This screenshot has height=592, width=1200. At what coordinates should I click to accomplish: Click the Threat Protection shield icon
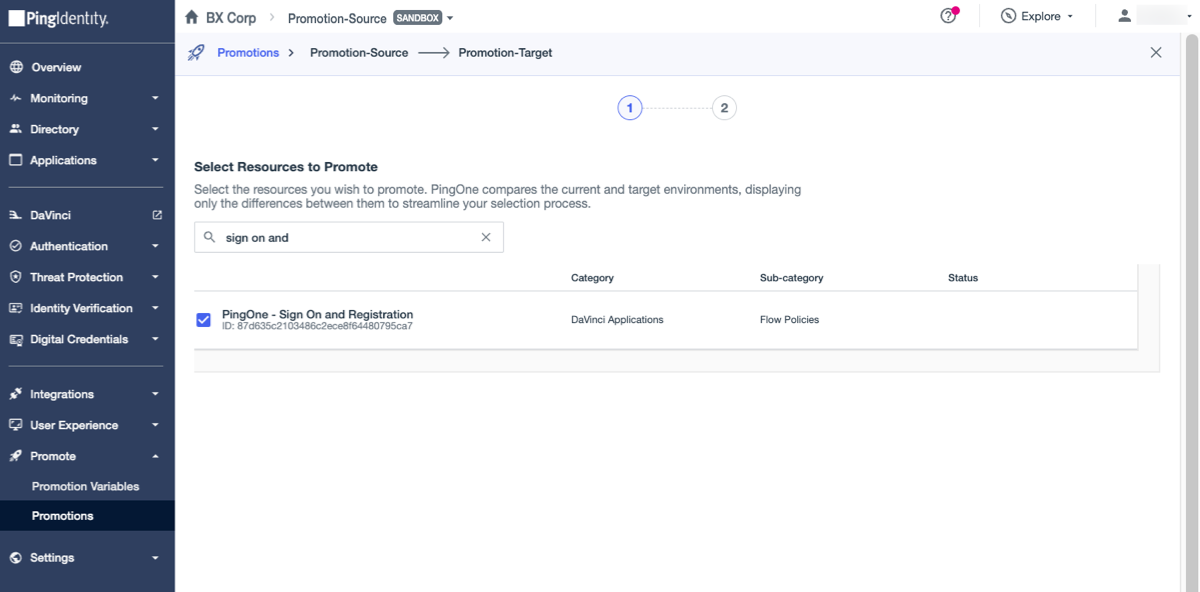(x=16, y=277)
